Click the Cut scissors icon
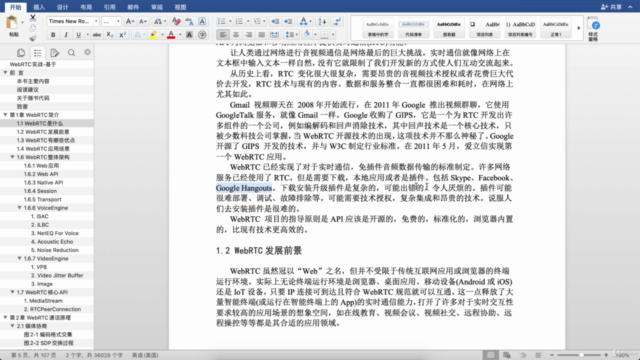Screen dimensions: 640x360 pos(33,18)
